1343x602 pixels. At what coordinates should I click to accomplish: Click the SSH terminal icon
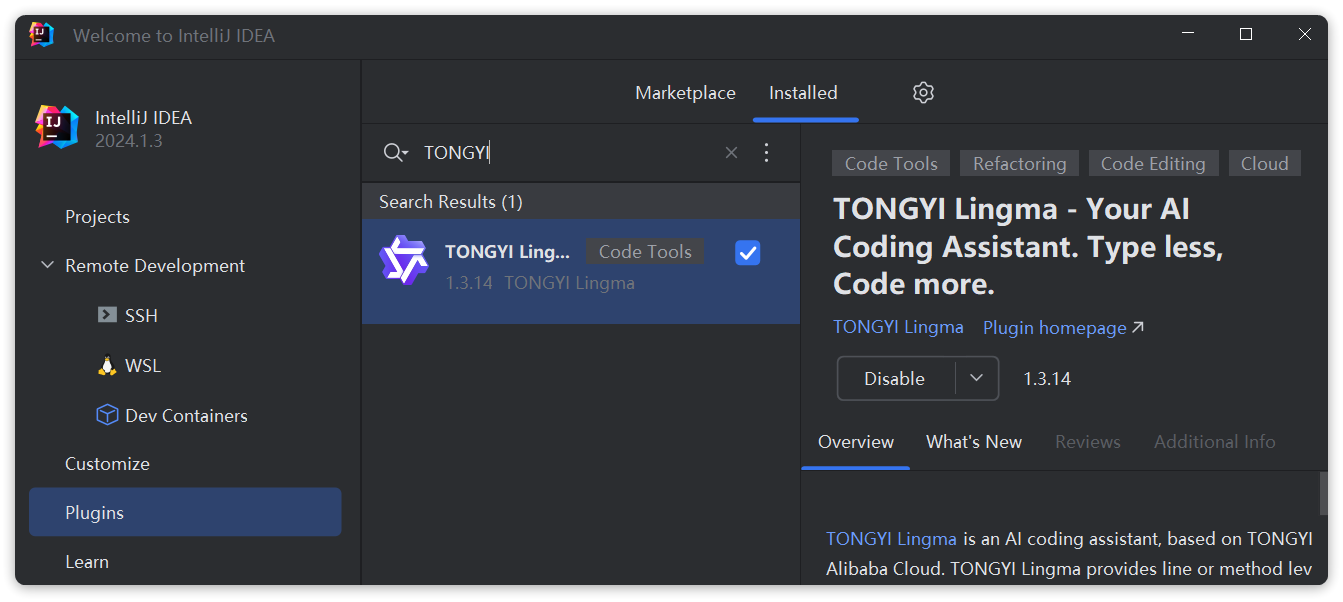(107, 315)
